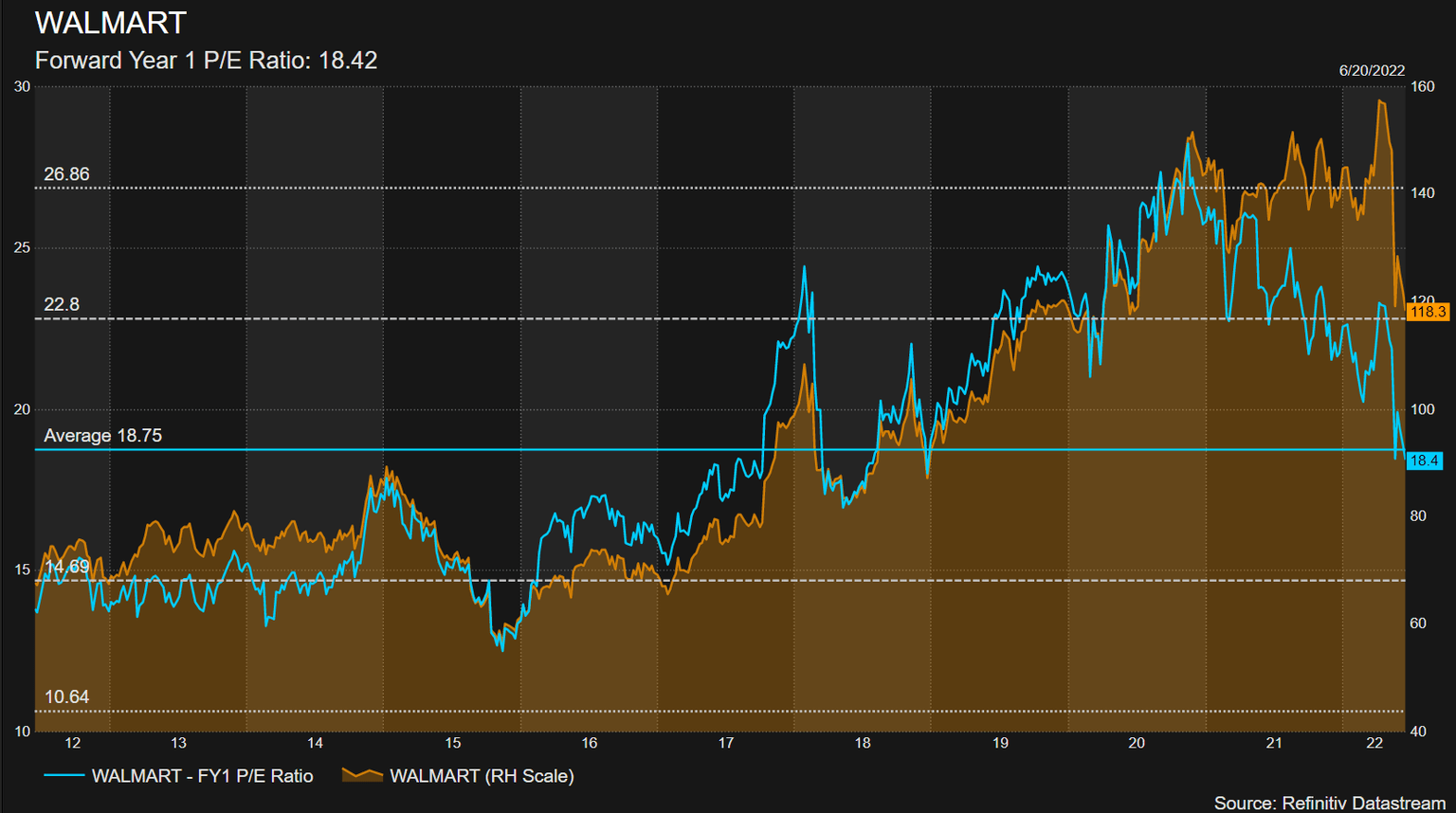Click the 100 tick on the price axis

click(1423, 409)
